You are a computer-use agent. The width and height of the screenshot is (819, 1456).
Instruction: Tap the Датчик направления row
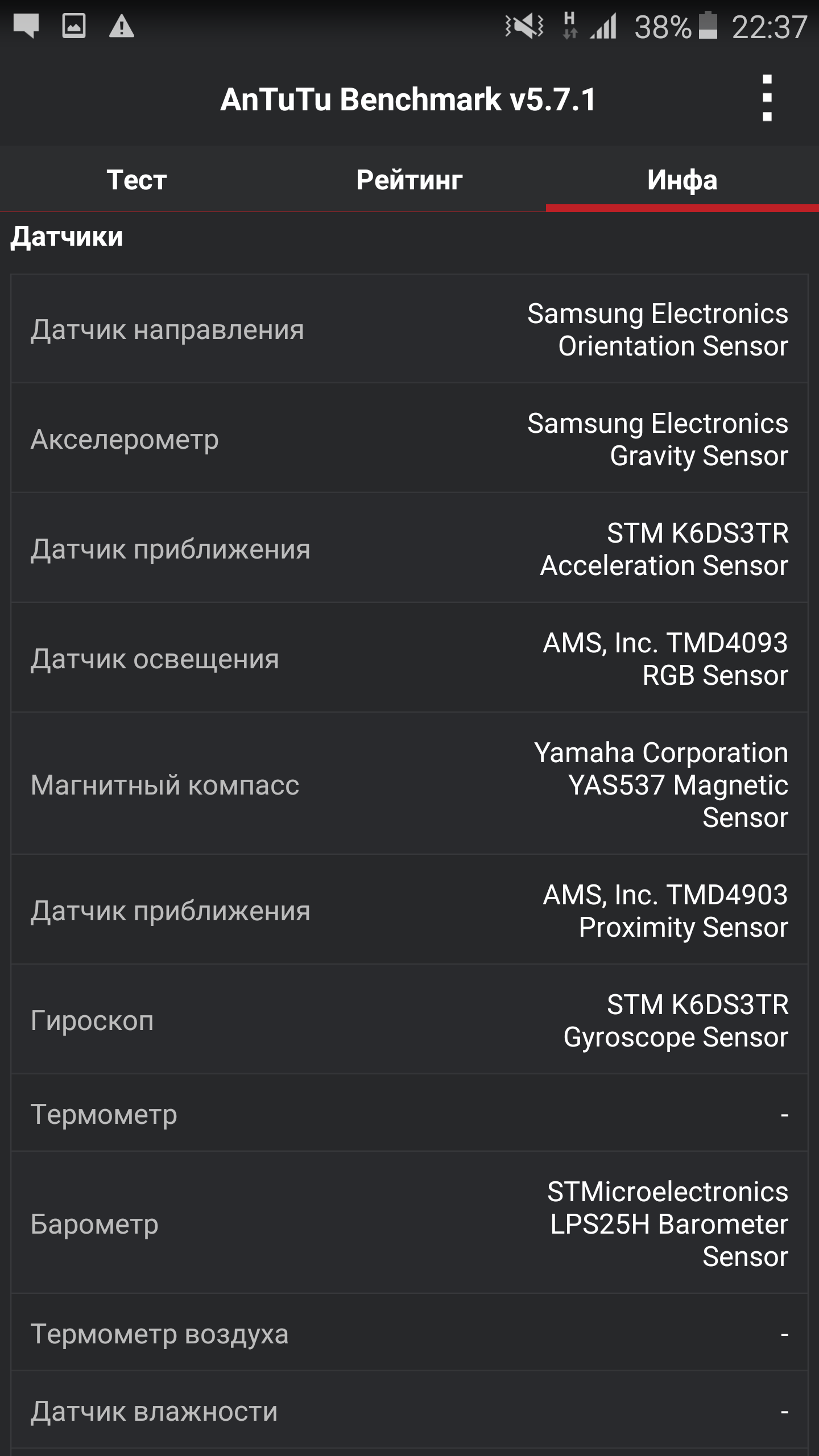pos(409,329)
